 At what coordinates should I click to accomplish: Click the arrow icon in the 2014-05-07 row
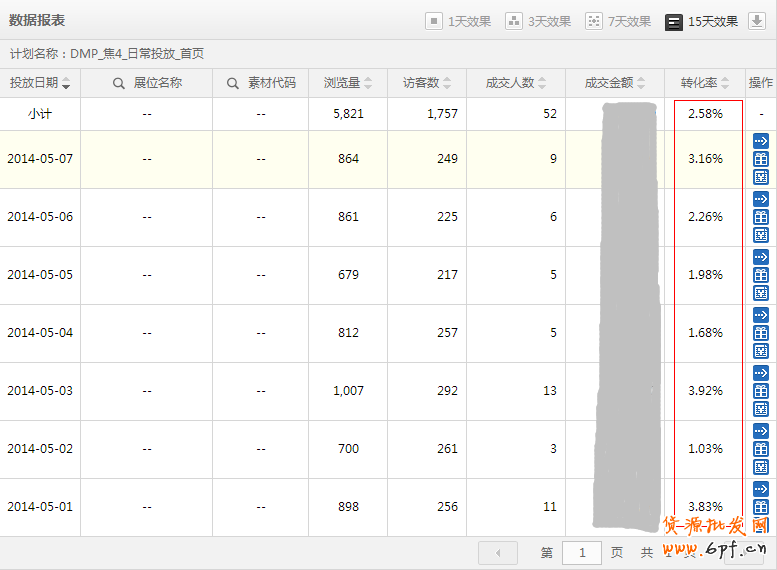click(x=760, y=141)
